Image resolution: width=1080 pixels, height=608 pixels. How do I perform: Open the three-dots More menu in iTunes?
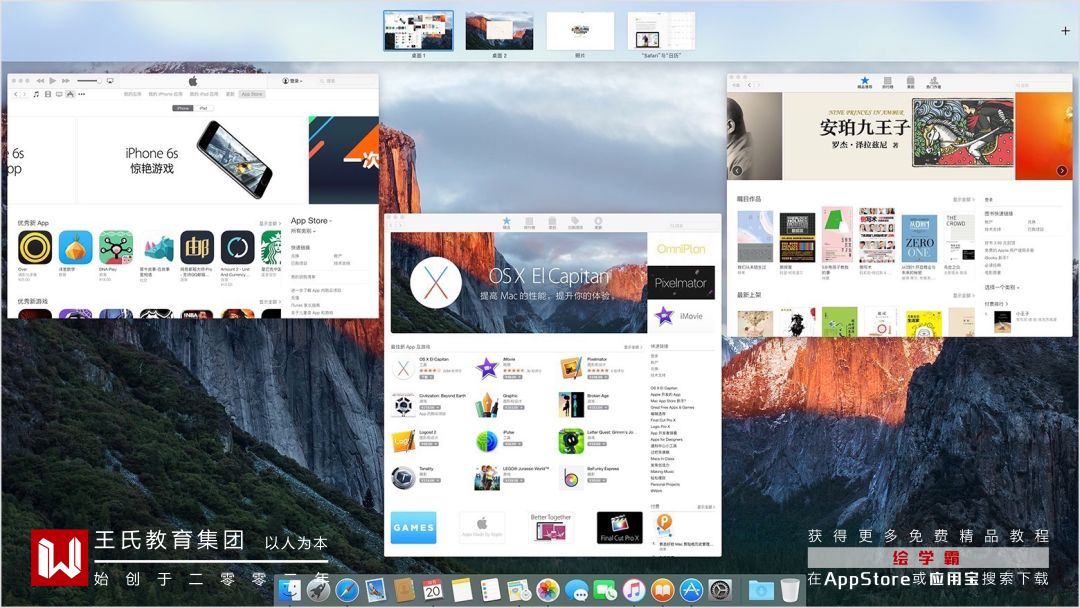coord(81,94)
